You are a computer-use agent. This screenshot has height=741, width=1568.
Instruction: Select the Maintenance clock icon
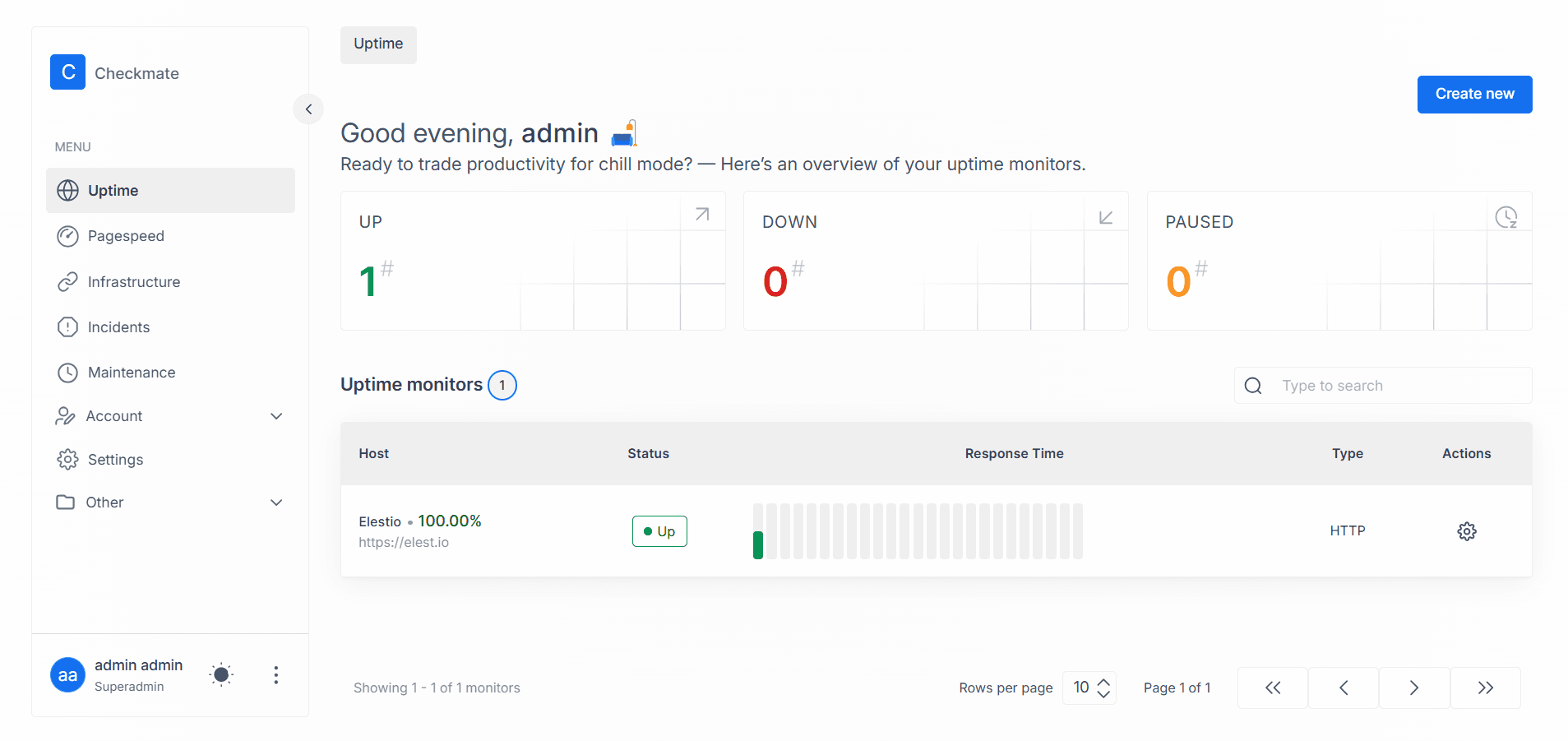tap(67, 372)
